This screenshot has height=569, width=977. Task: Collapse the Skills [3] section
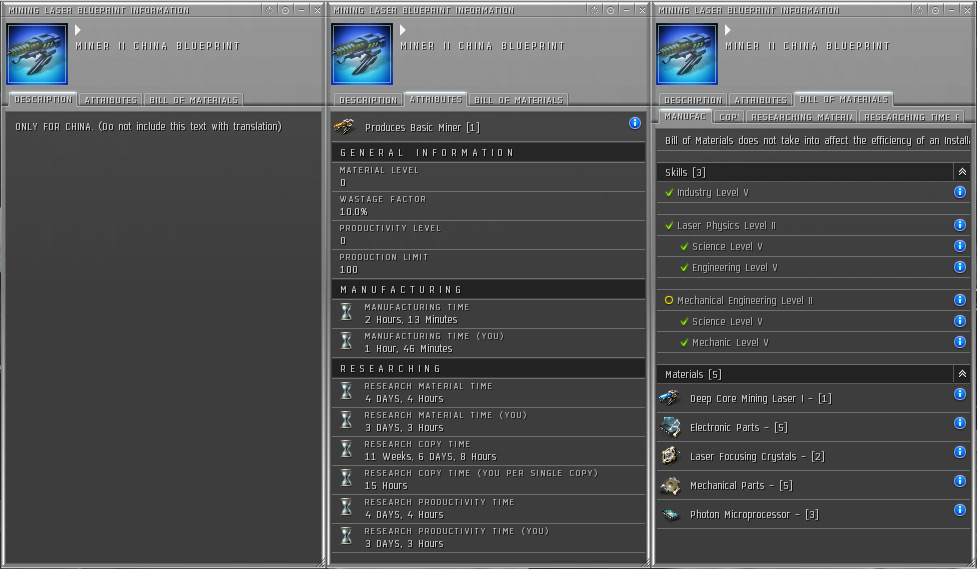pos(962,171)
